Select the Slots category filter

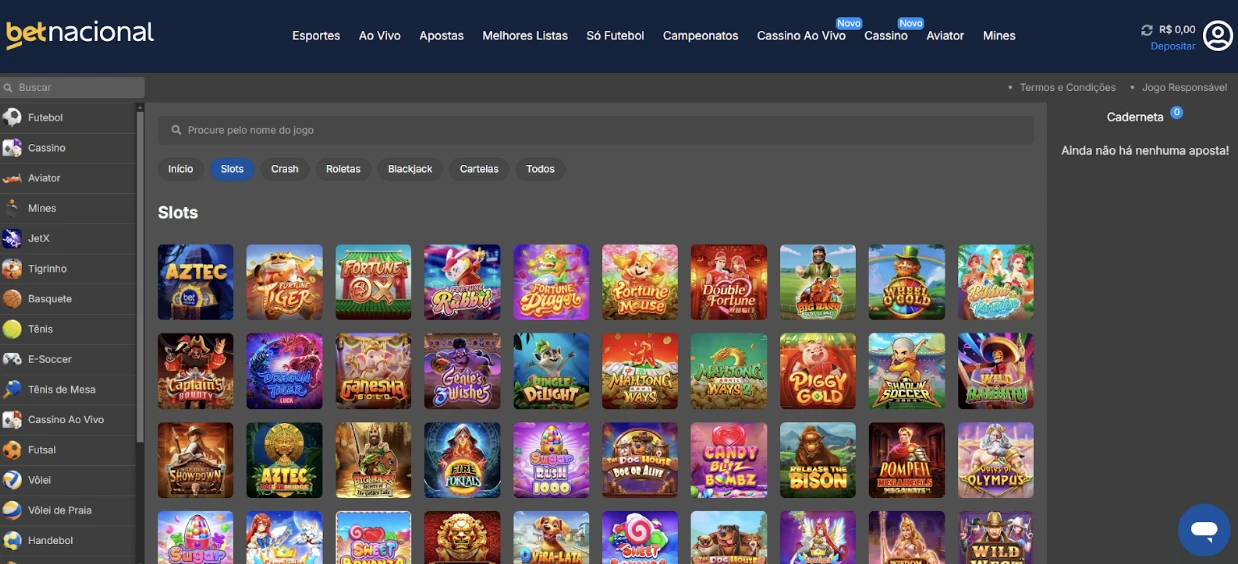[232, 169]
